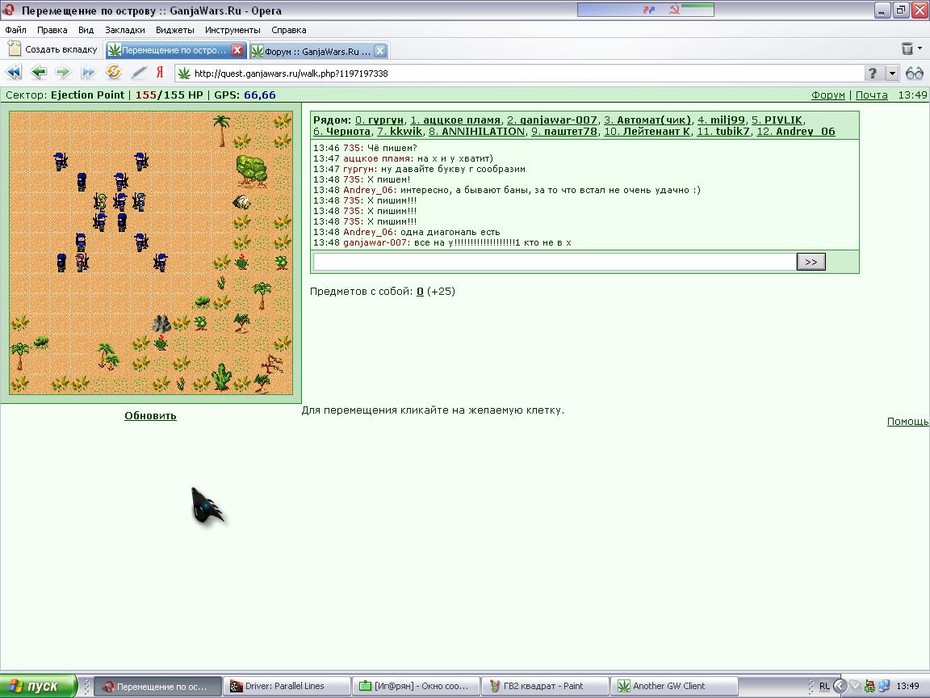Select the 'Перемещение по остро...' tab
The width and height of the screenshot is (930, 698).
[174, 50]
